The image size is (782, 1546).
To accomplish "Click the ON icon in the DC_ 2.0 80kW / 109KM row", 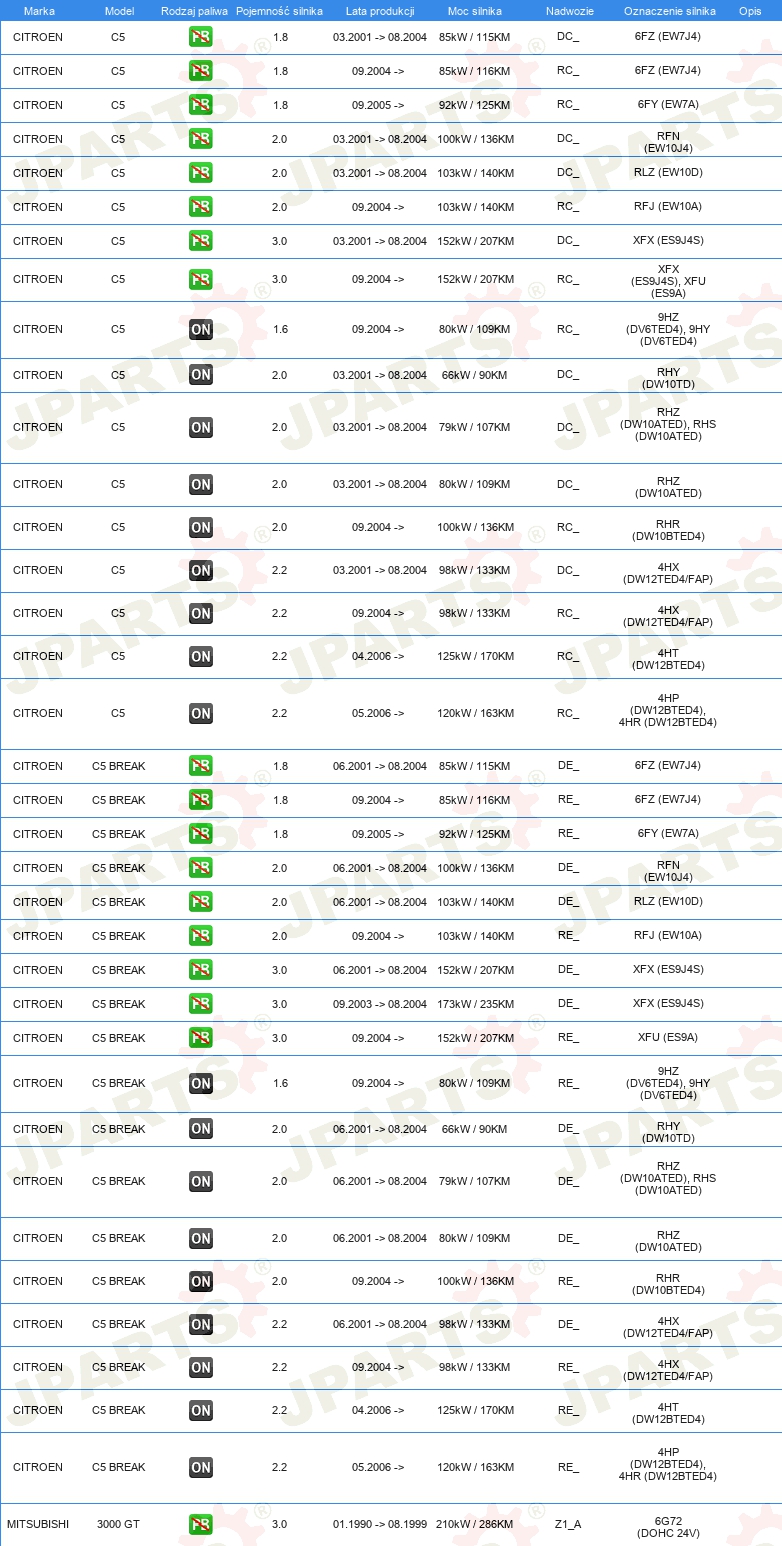I will click(200, 484).
